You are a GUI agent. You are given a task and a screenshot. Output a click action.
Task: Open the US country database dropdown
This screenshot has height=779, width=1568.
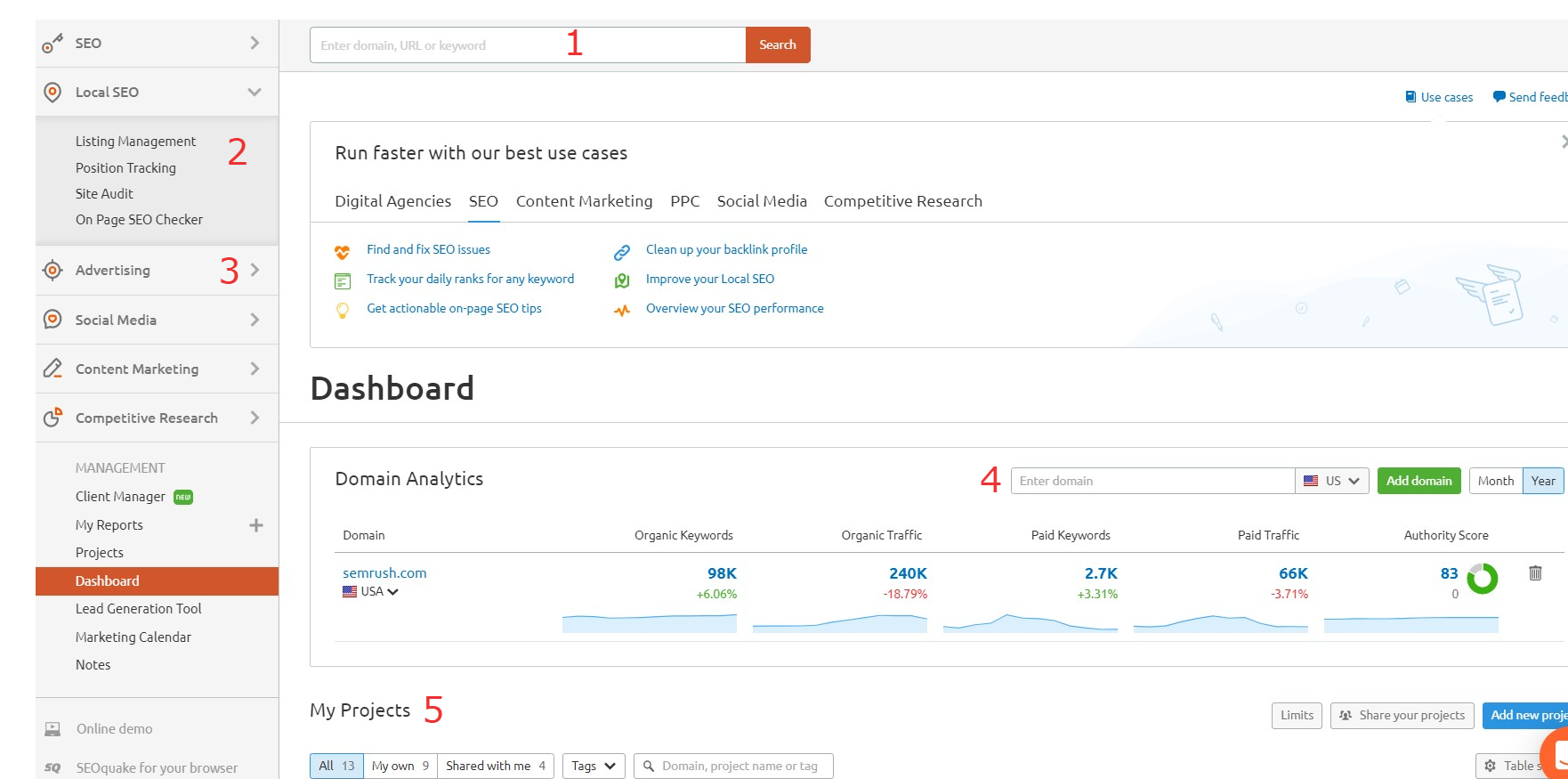[x=1332, y=481]
